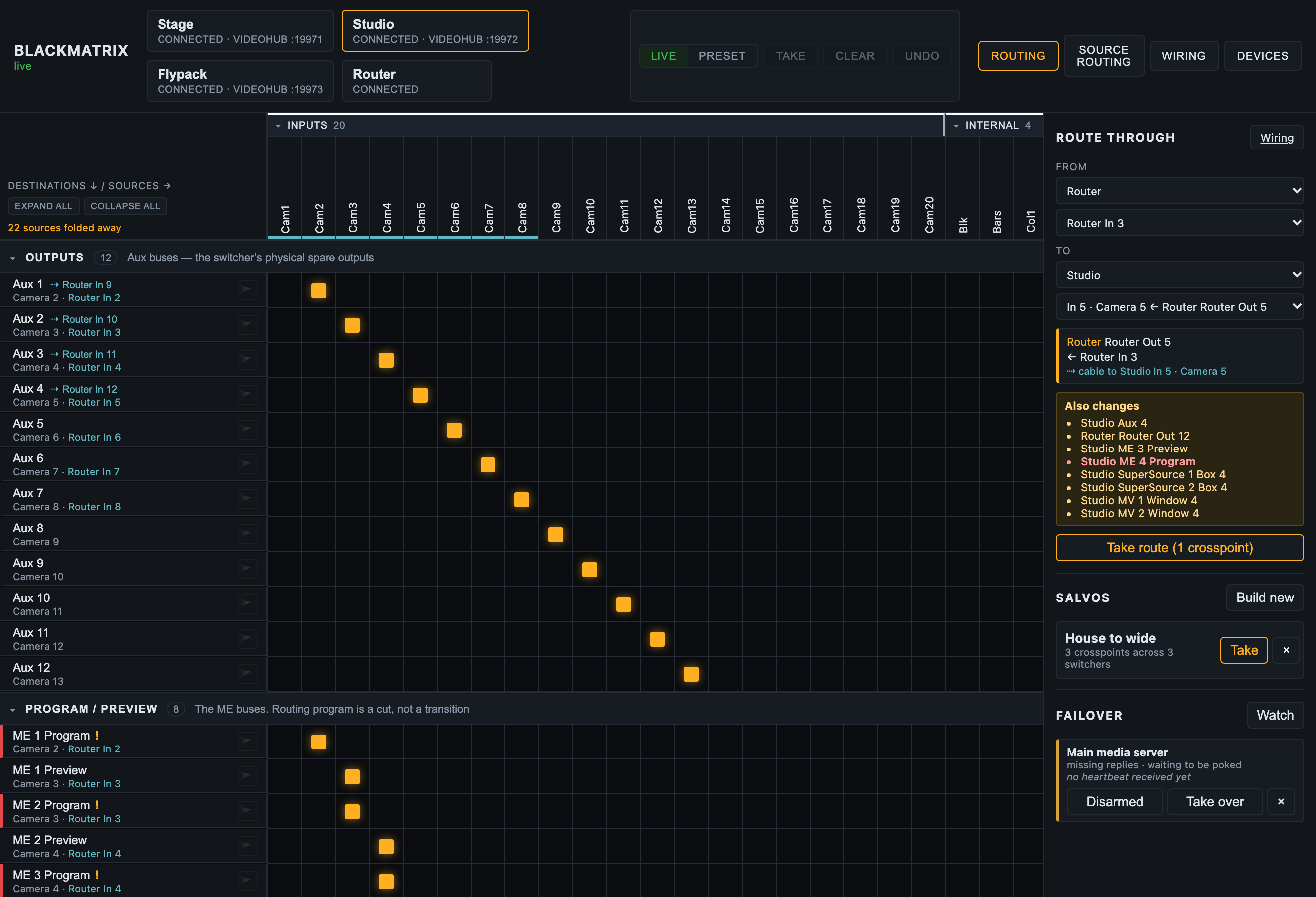This screenshot has height=897, width=1316.
Task: Click the flag icon on ME 1 Preview row
Action: click(247, 776)
